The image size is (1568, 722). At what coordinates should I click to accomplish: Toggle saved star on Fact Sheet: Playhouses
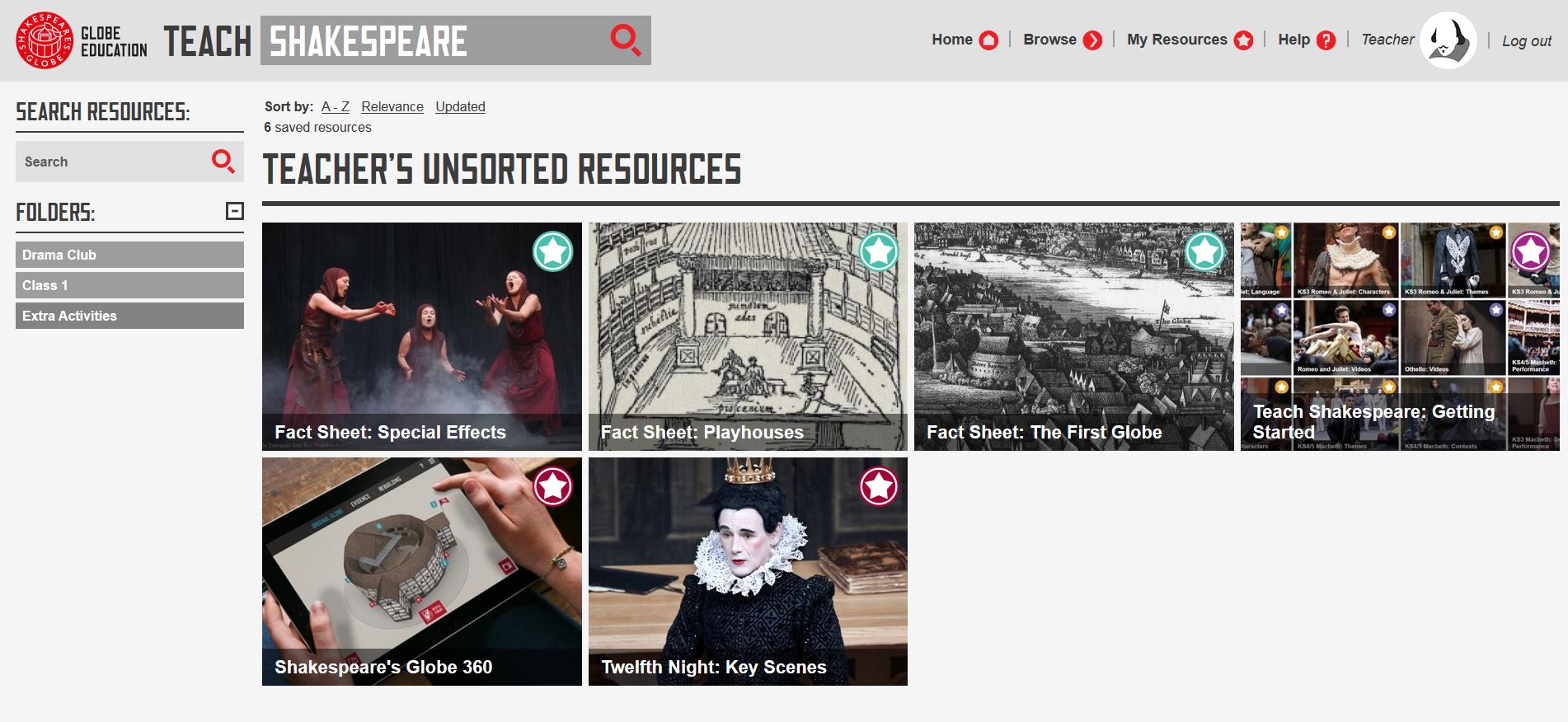point(879,251)
